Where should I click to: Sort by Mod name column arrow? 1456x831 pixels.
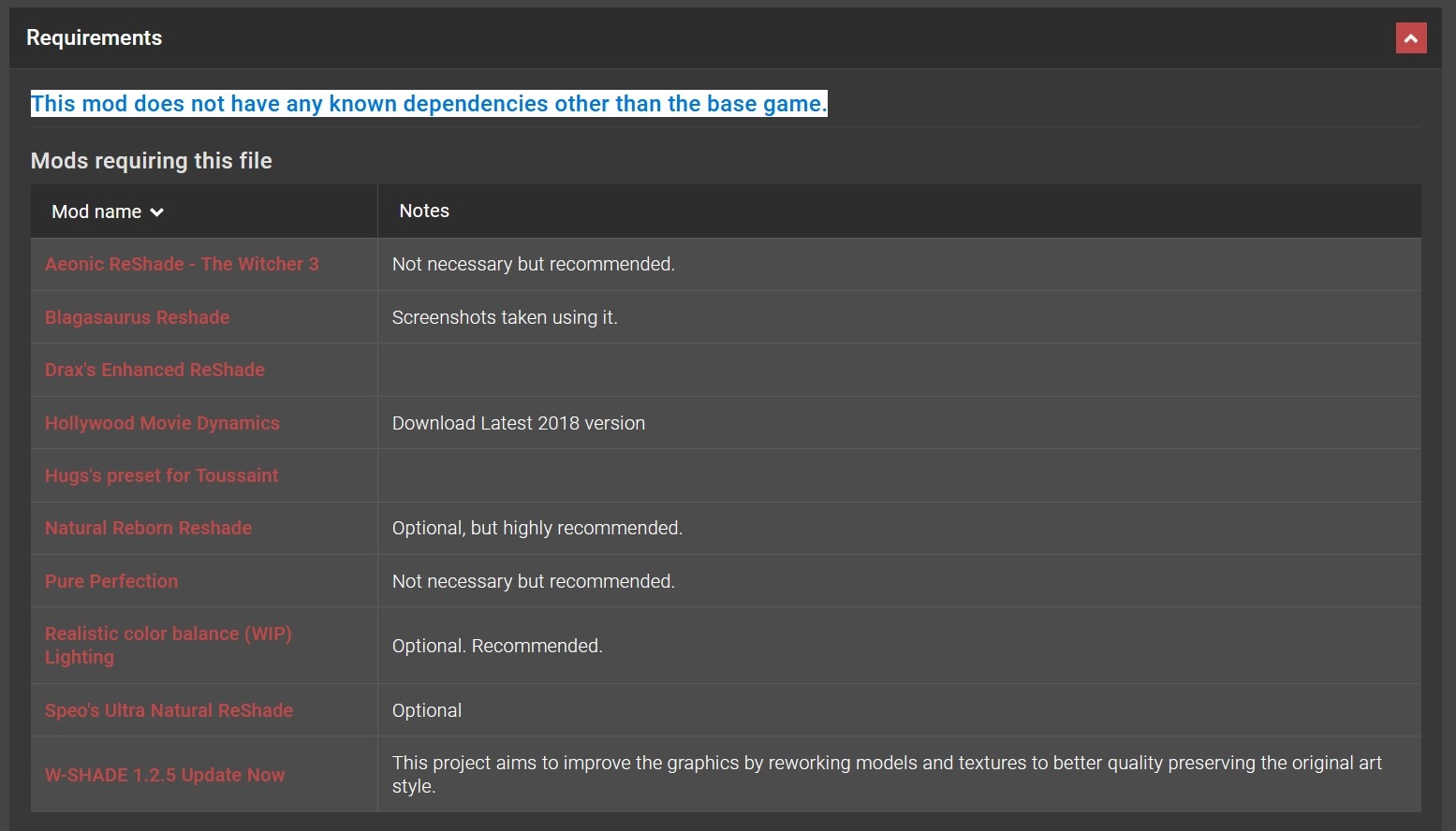point(156,212)
